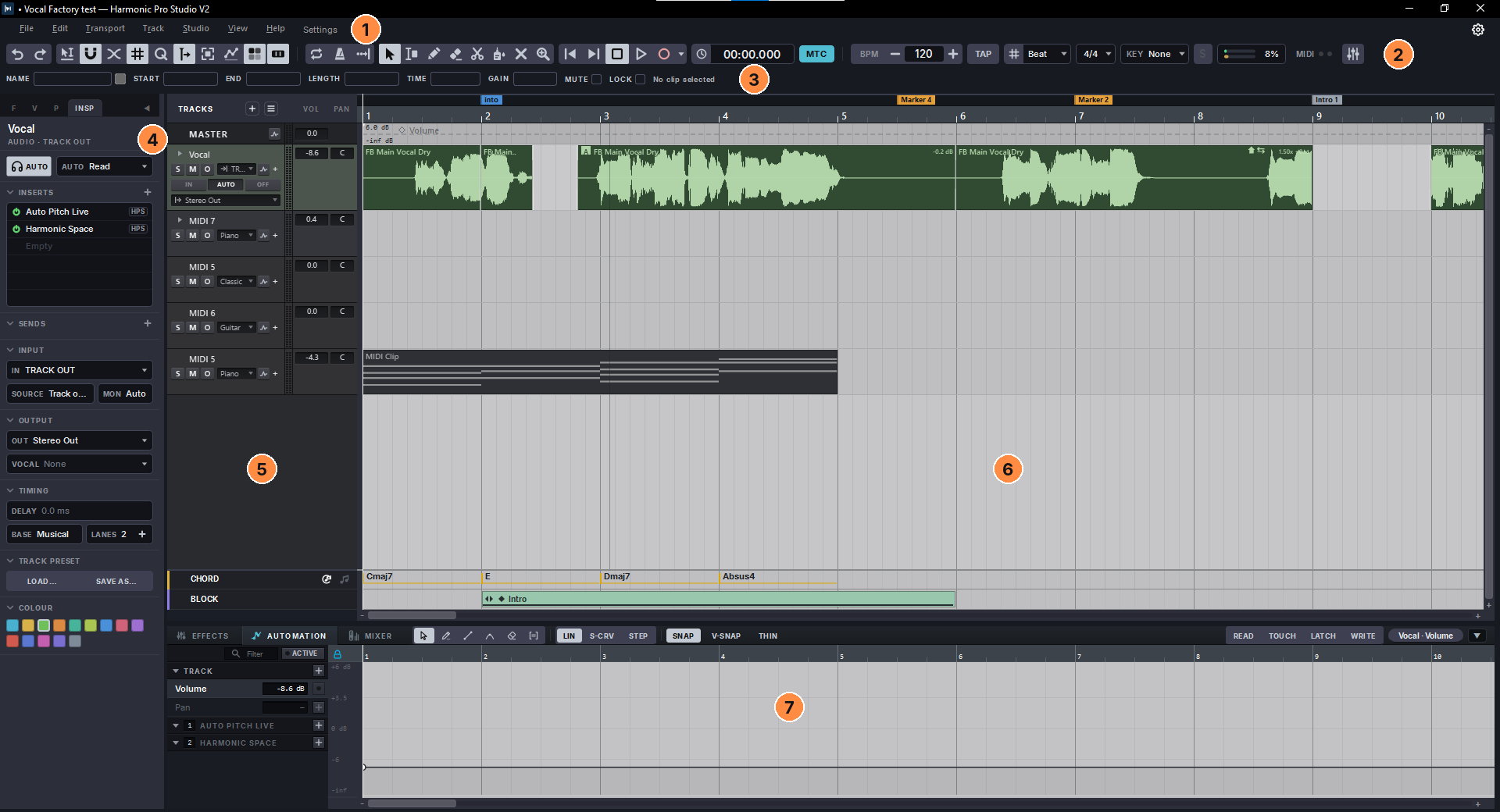Select the magnifier zoom tool

pyautogui.click(x=543, y=54)
